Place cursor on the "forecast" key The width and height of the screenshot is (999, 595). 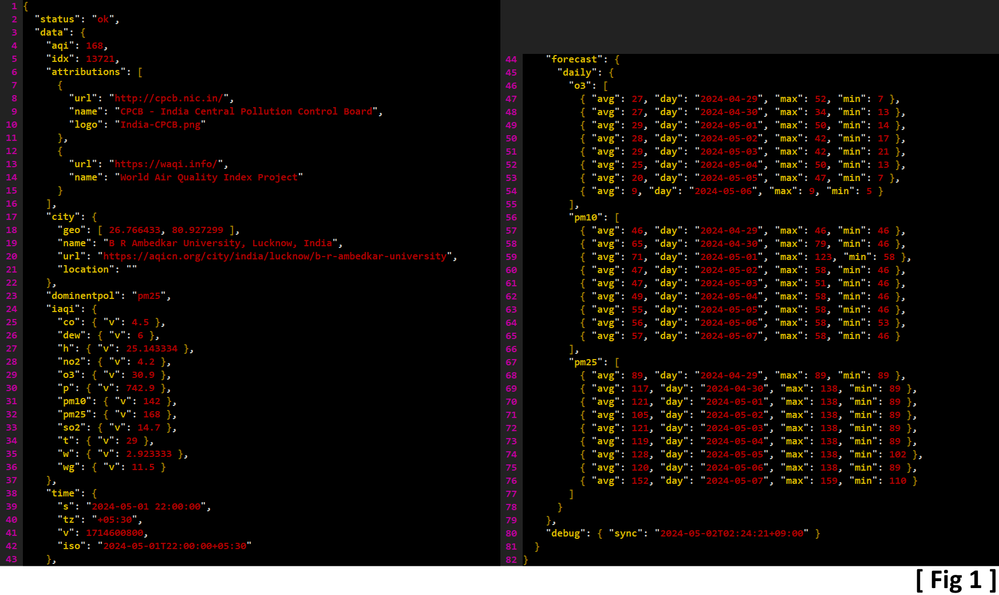[575, 59]
